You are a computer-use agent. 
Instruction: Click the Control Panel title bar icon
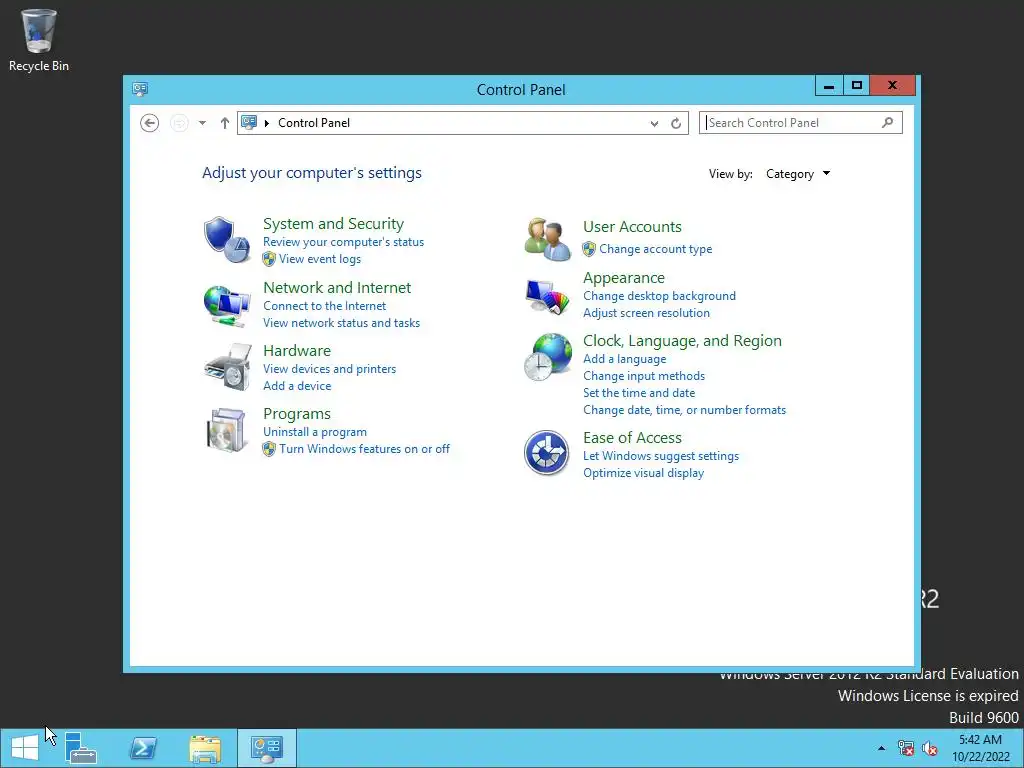[140, 89]
